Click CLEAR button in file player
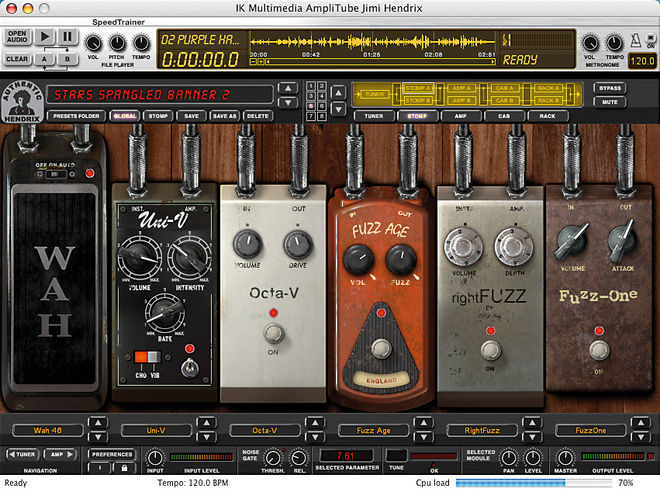Screen dimensions: 660x492 [17, 59]
